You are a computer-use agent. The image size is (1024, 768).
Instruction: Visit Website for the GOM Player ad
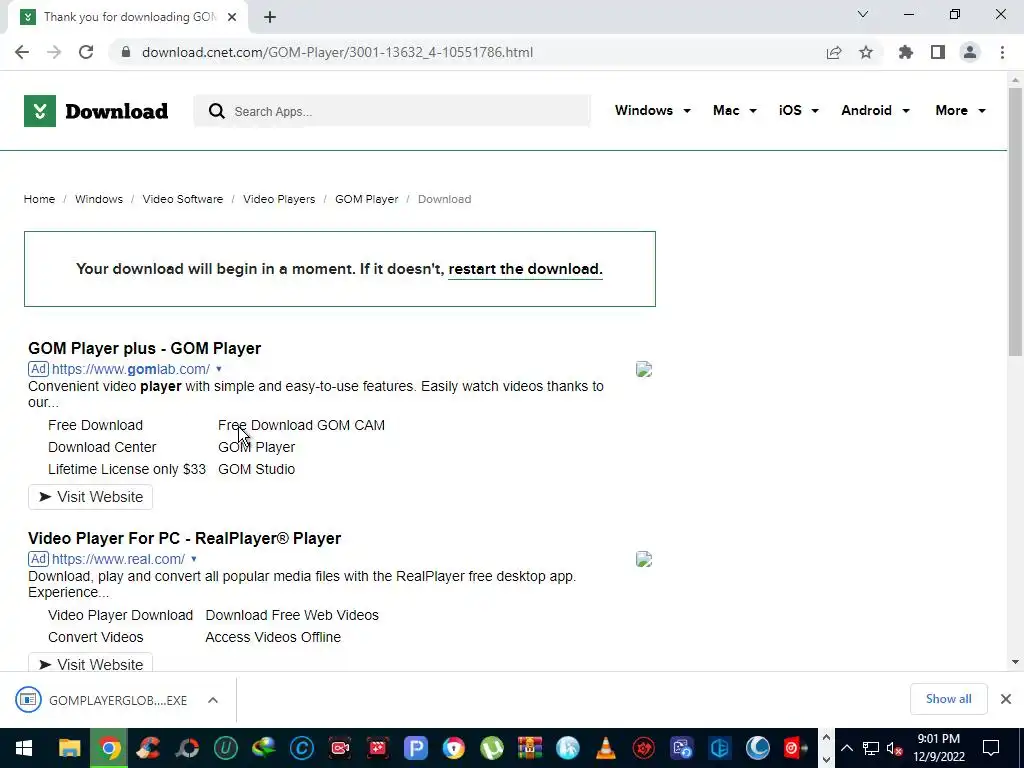point(90,497)
